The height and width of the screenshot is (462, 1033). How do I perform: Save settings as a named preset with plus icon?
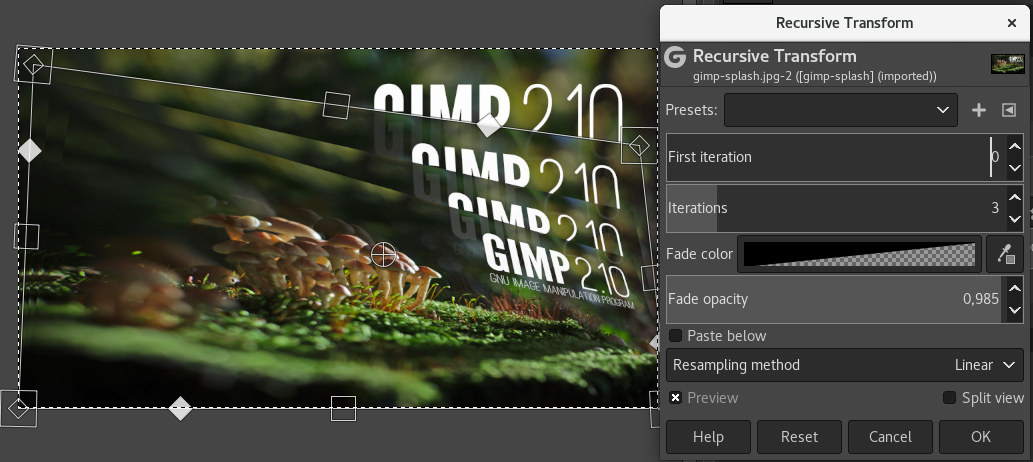(x=978, y=110)
